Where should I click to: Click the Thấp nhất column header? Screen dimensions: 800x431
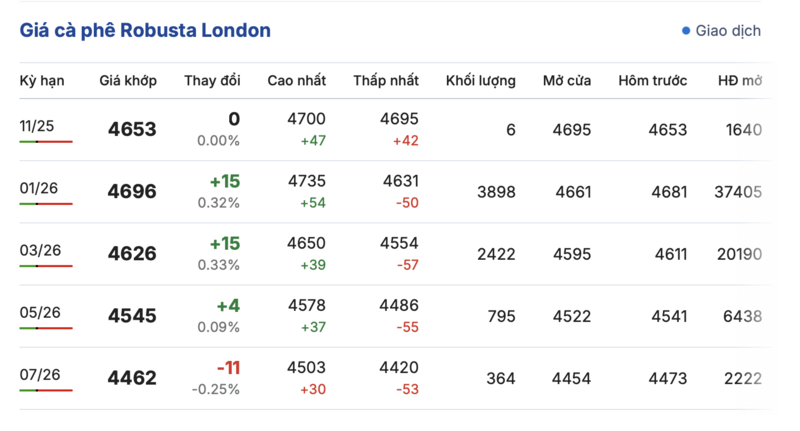coord(386,81)
